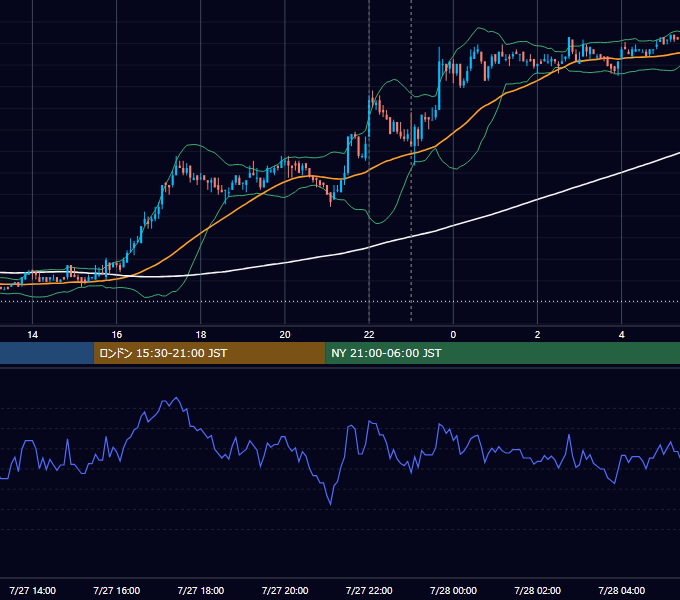The image size is (680, 600).
Task: Click hour label 0 on the time axis
Action: tap(453, 335)
